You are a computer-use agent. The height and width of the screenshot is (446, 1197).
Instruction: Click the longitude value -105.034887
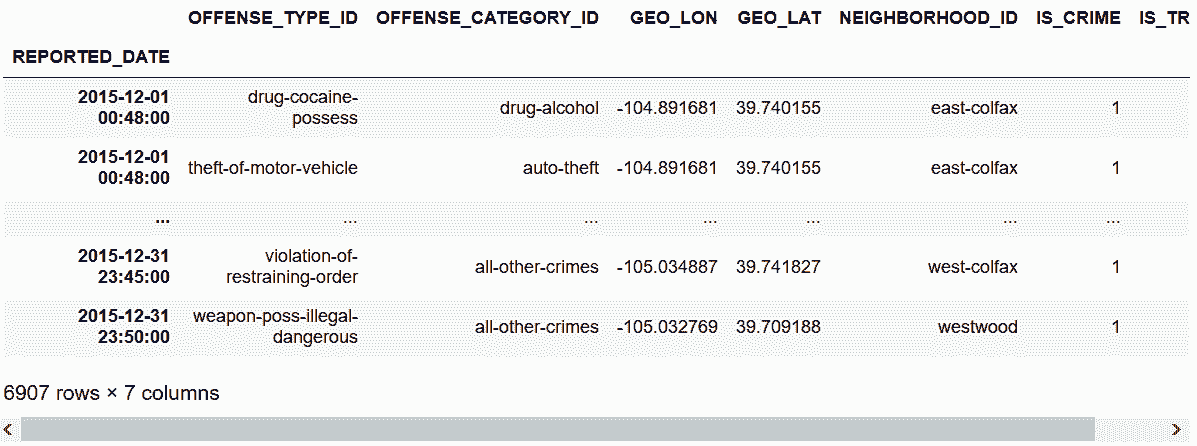[x=667, y=267]
